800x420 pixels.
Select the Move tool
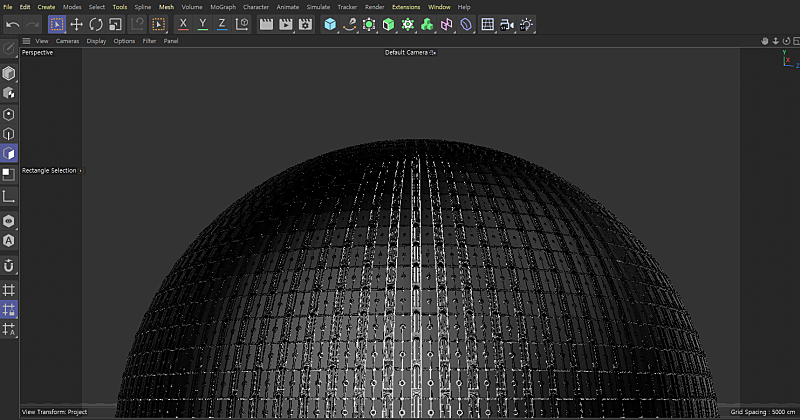click(76, 24)
